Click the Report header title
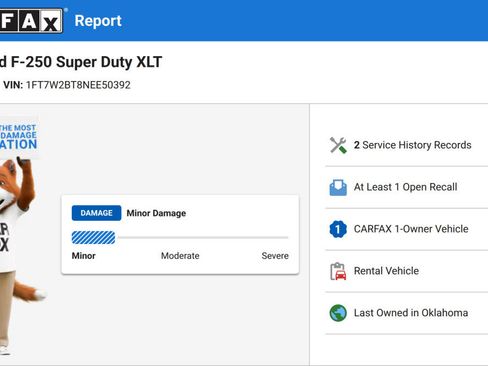488x366 pixels. pos(98,21)
